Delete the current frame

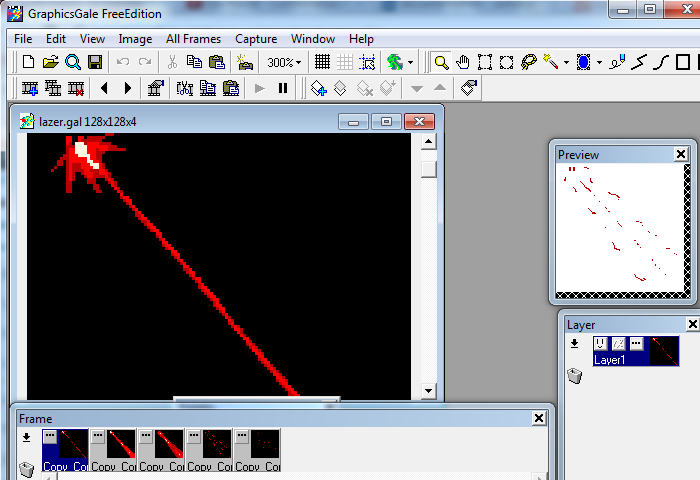click(x=76, y=88)
